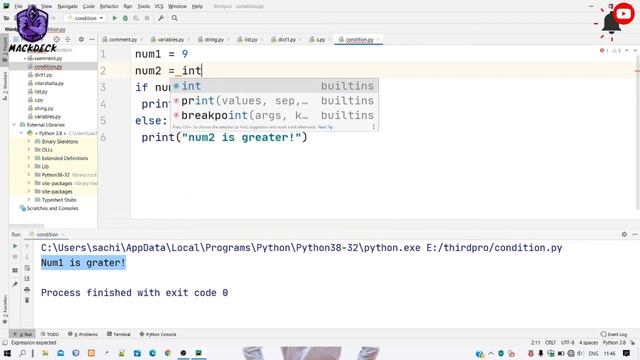Close the condition.py editor tab
The width and height of the screenshot is (640, 360).
coord(378,40)
